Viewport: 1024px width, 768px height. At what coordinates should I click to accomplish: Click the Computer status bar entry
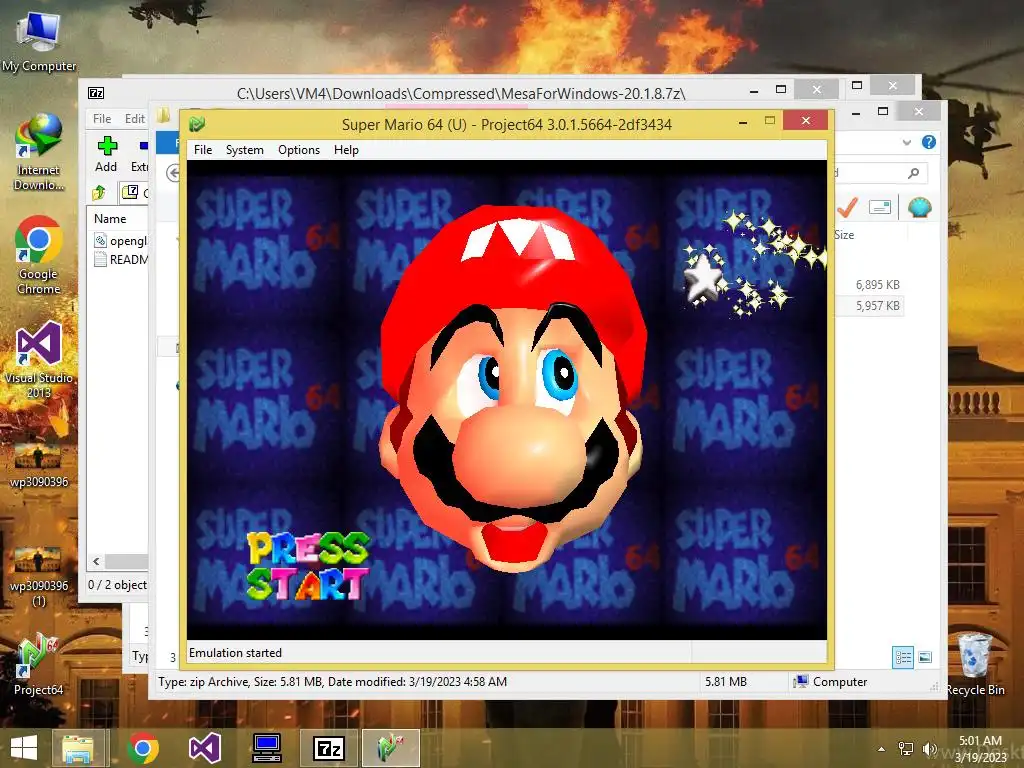pos(831,682)
